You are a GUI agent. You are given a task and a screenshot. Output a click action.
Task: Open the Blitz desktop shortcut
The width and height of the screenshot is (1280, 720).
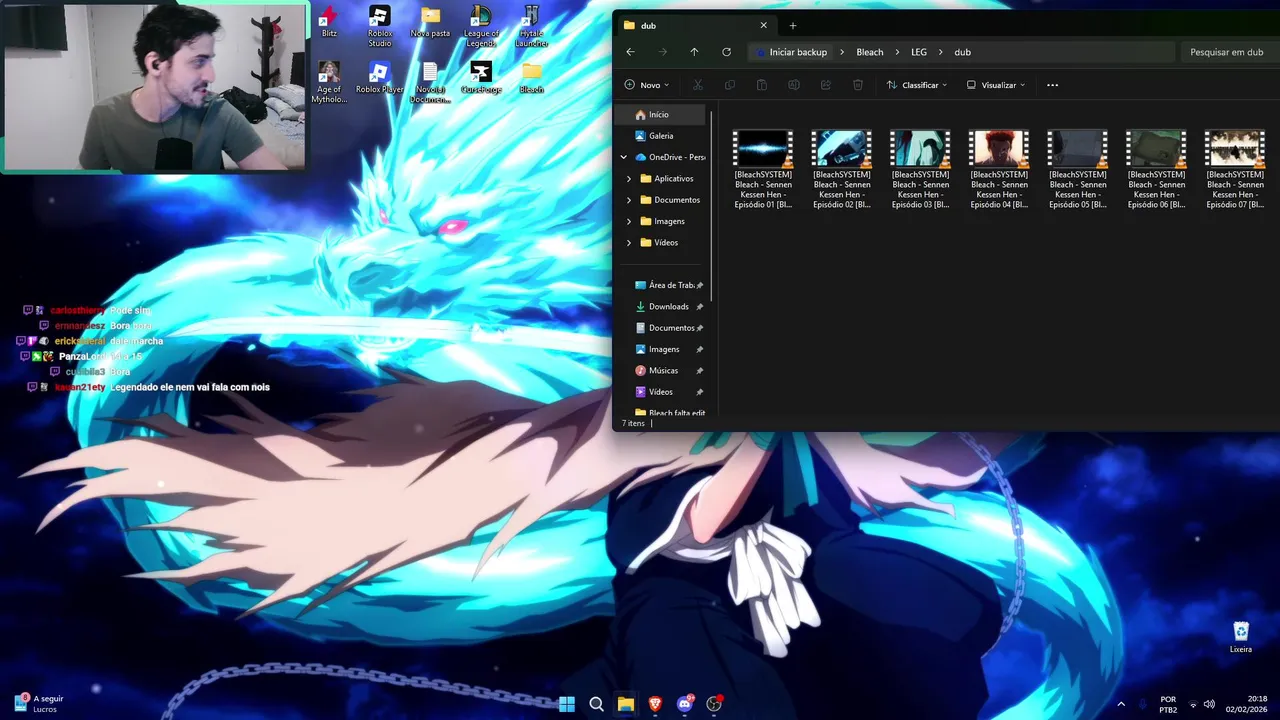coord(329,22)
